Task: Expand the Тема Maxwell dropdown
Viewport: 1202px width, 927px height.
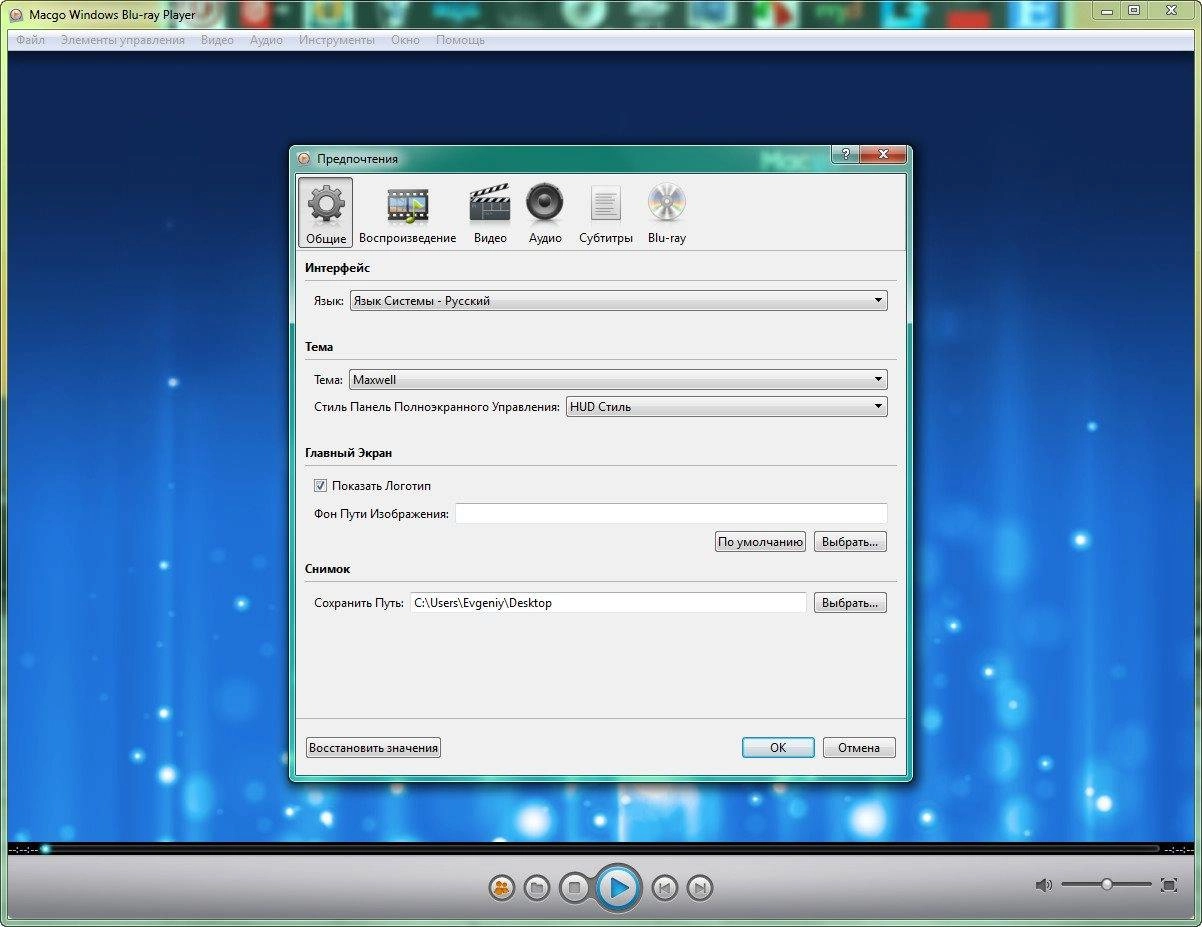Action: tap(618, 379)
